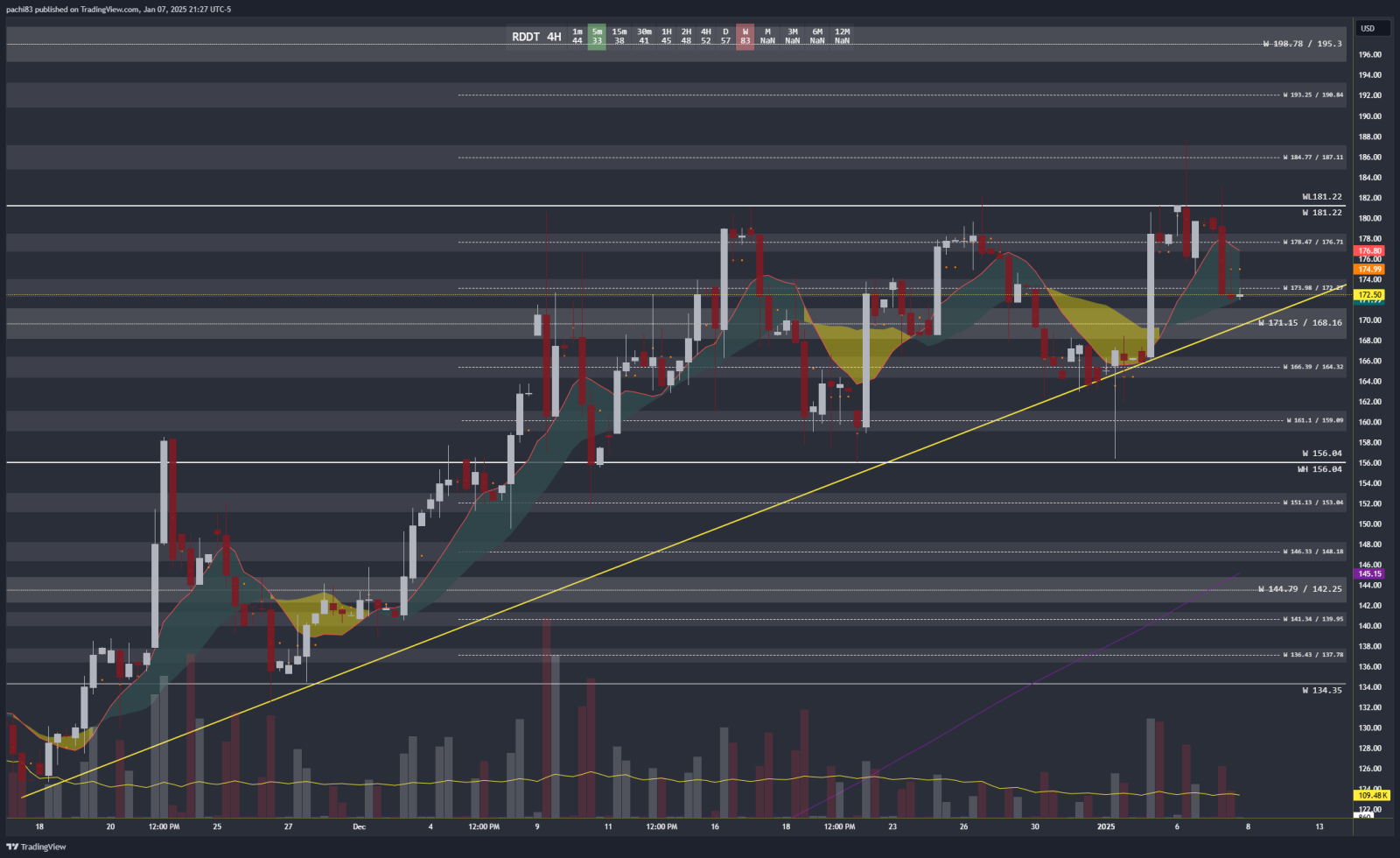Click the 130.00 price axis label
The width and height of the screenshot is (1400, 858).
pyautogui.click(x=1369, y=728)
